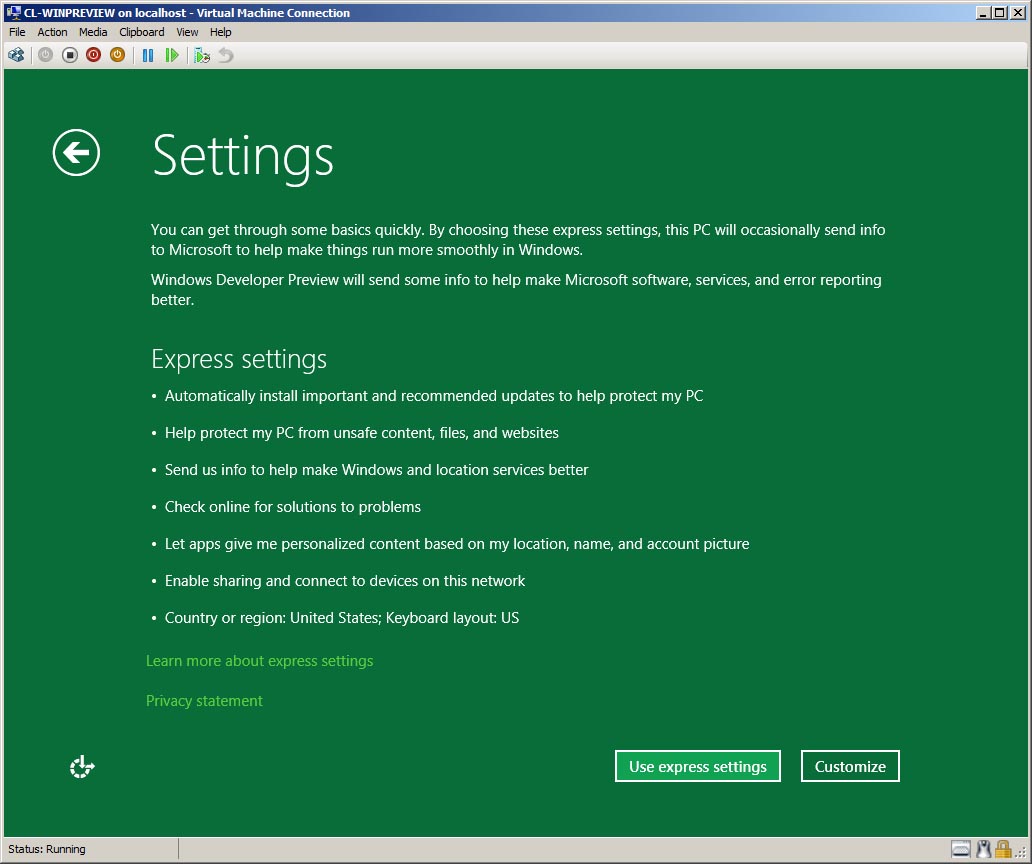Click the Customize button
The width and height of the screenshot is (1032, 864).
point(850,766)
